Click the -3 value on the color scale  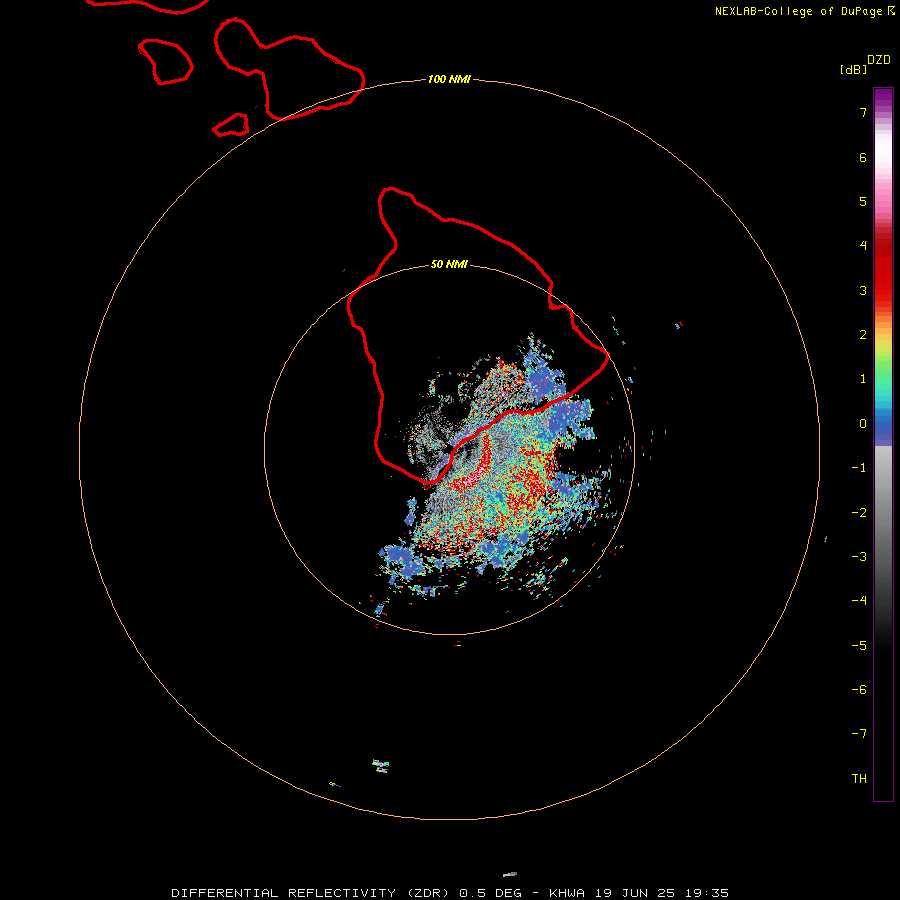point(859,557)
